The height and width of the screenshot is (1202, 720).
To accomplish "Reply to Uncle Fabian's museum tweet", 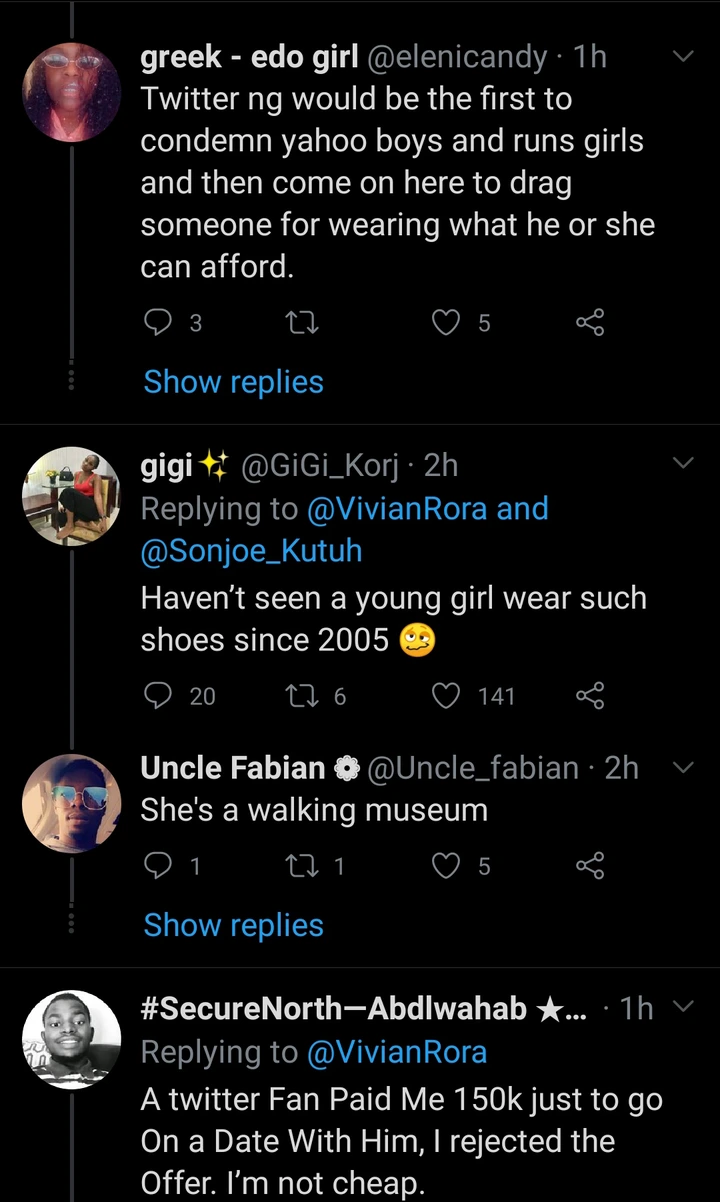I will (158, 866).
